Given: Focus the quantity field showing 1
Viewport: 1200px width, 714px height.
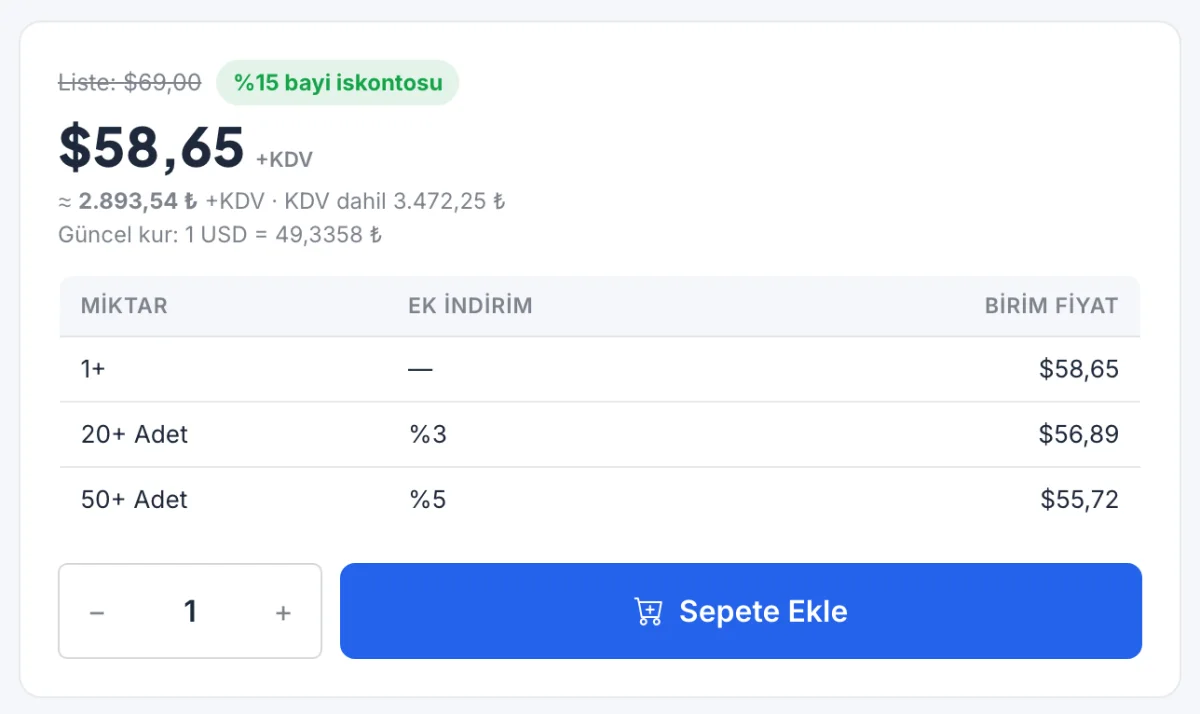Looking at the screenshot, I should coord(190,612).
